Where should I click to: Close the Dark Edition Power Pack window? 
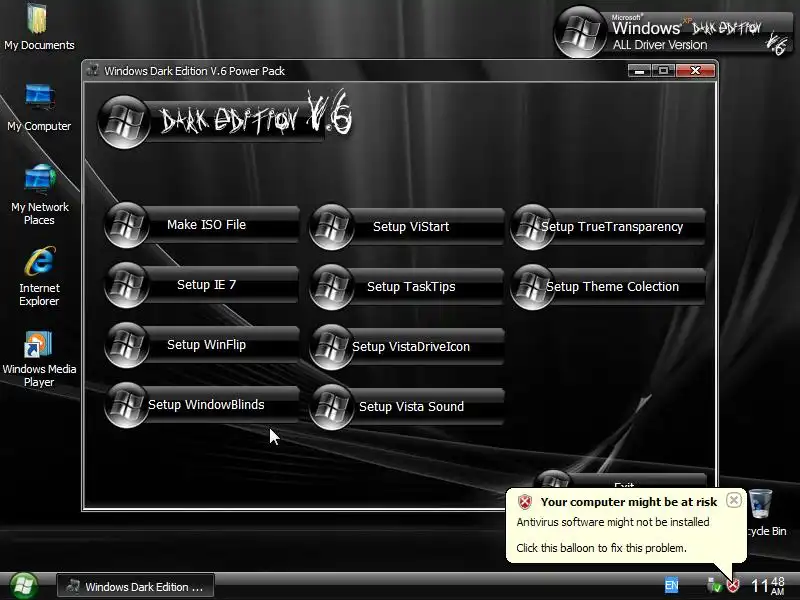(695, 70)
